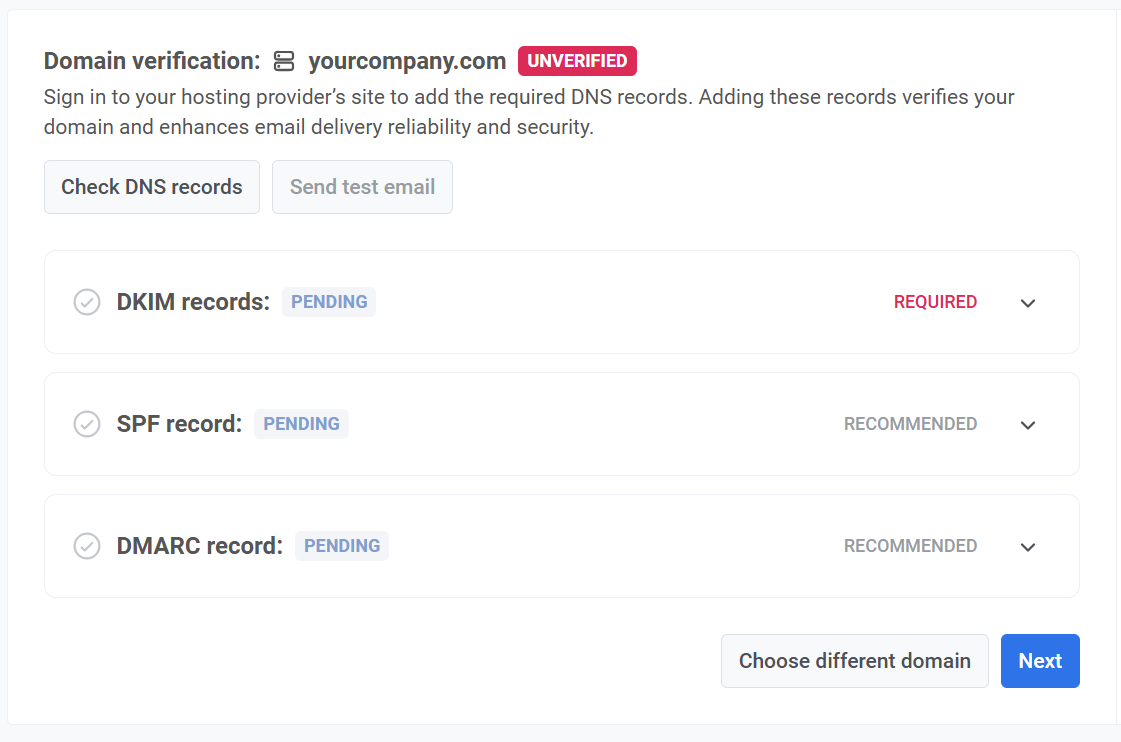The width and height of the screenshot is (1121, 742).
Task: Click the red UNVERIFIED status badge
Action: point(577,61)
